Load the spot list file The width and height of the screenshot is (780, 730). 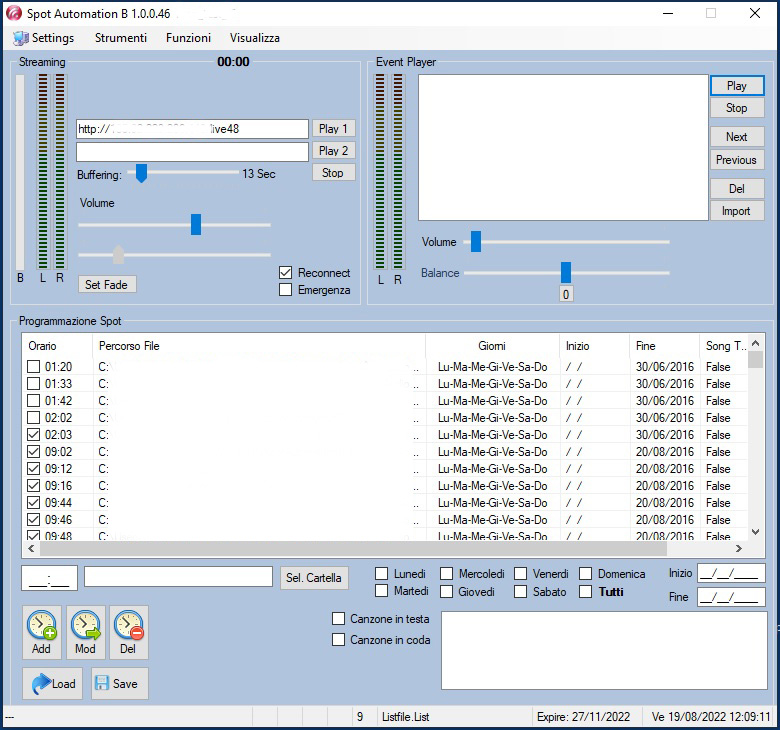tap(52, 683)
